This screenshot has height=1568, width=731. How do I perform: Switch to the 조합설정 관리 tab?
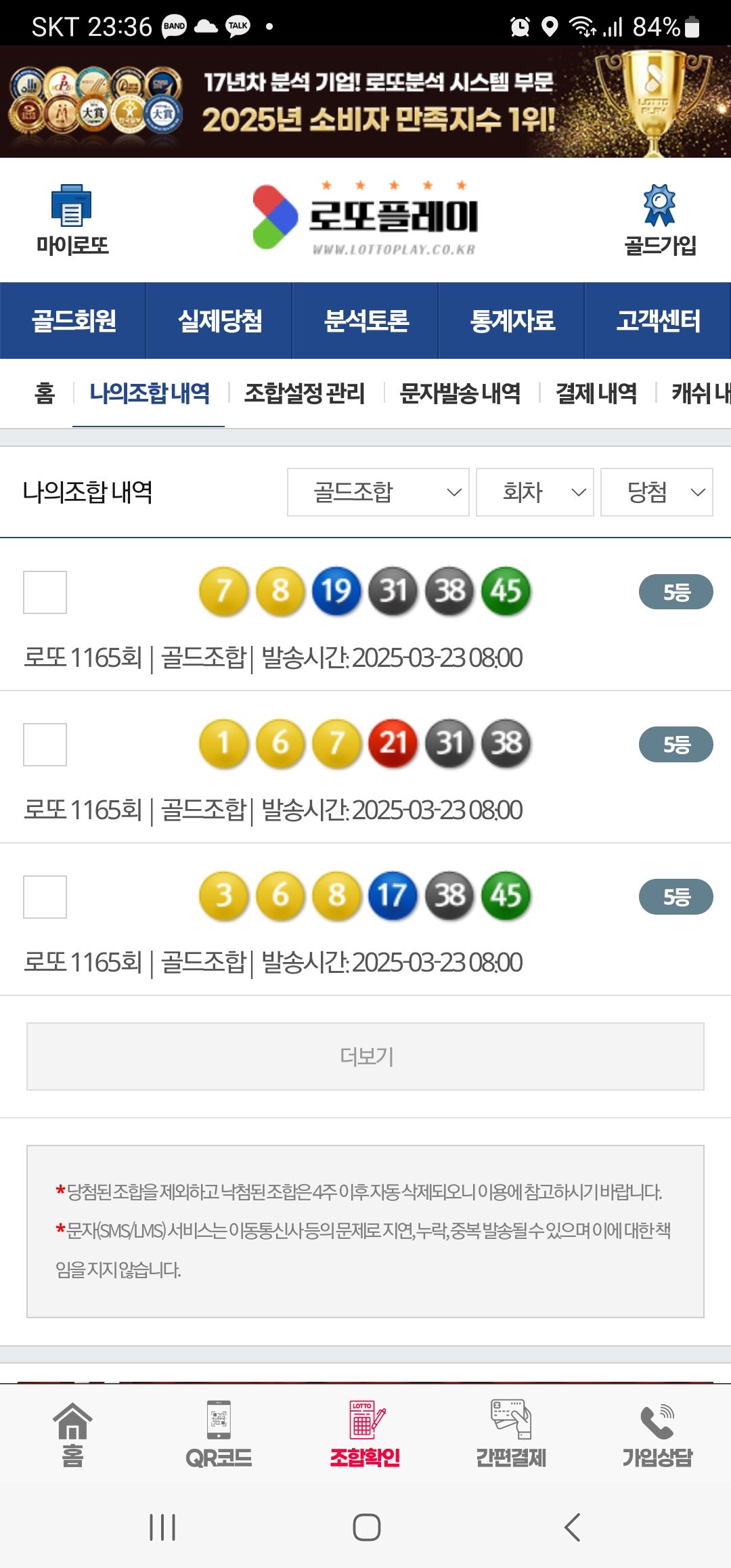305,393
